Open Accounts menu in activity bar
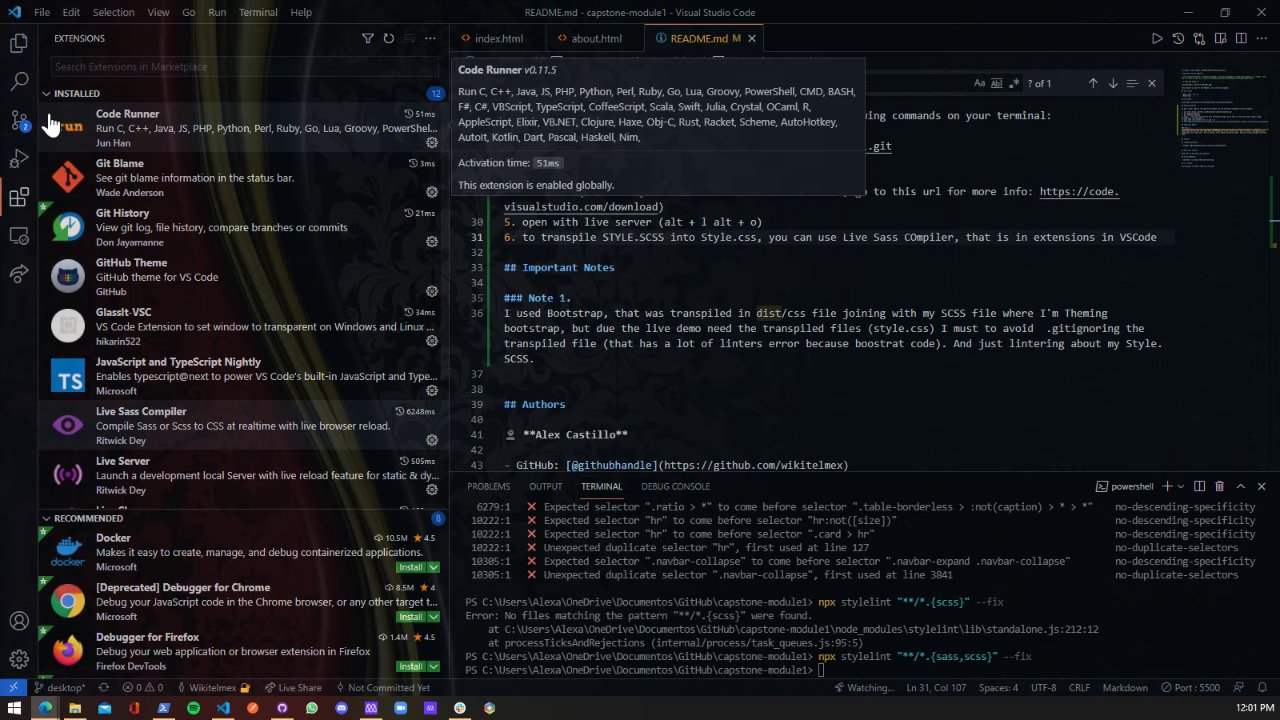This screenshot has width=1280, height=720. pyautogui.click(x=19, y=621)
